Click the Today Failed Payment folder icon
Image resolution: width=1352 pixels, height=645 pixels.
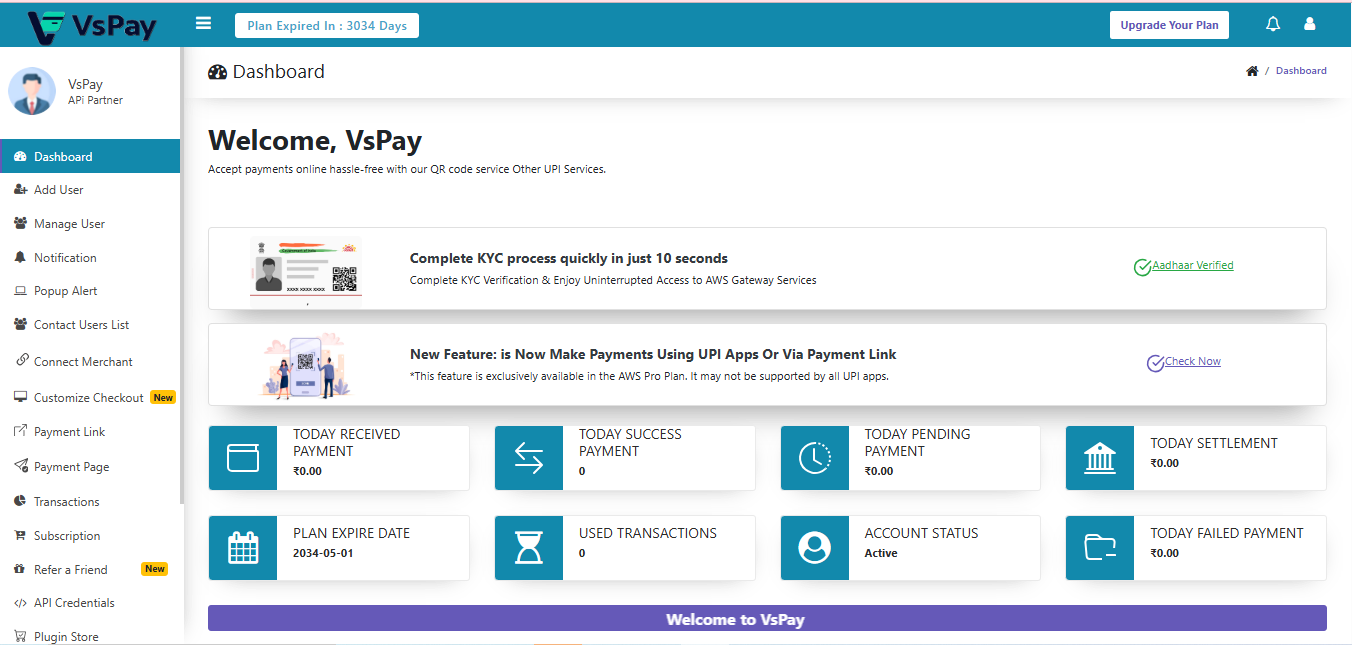[1100, 548]
